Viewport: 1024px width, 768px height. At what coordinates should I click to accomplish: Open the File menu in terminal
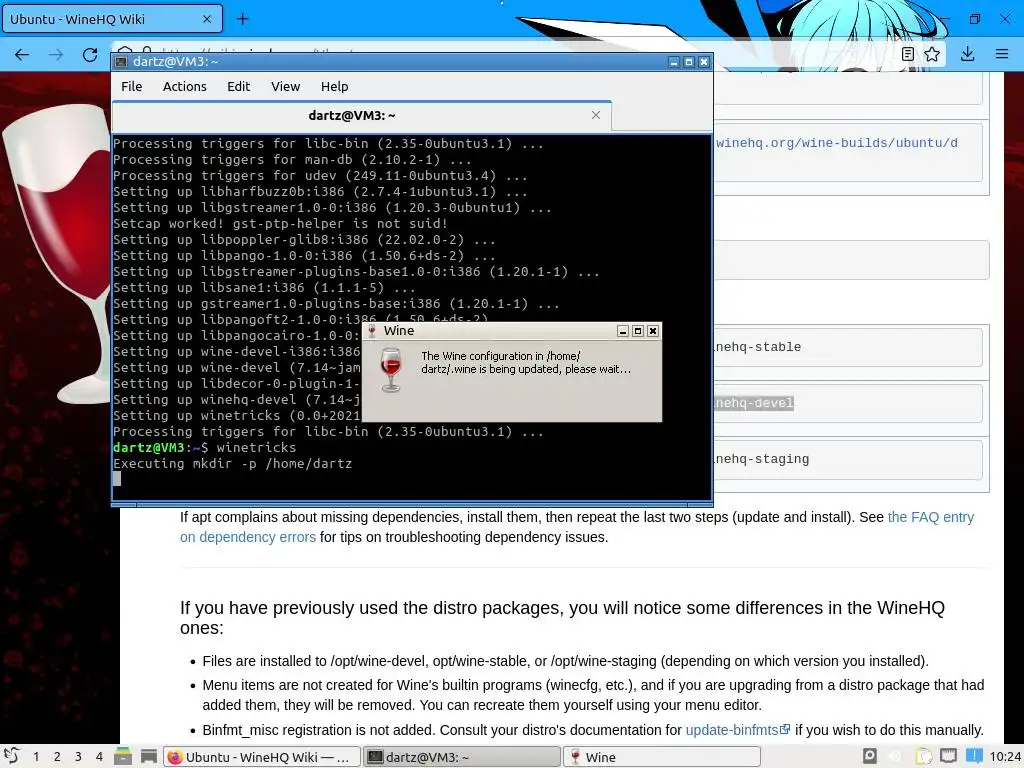click(131, 86)
